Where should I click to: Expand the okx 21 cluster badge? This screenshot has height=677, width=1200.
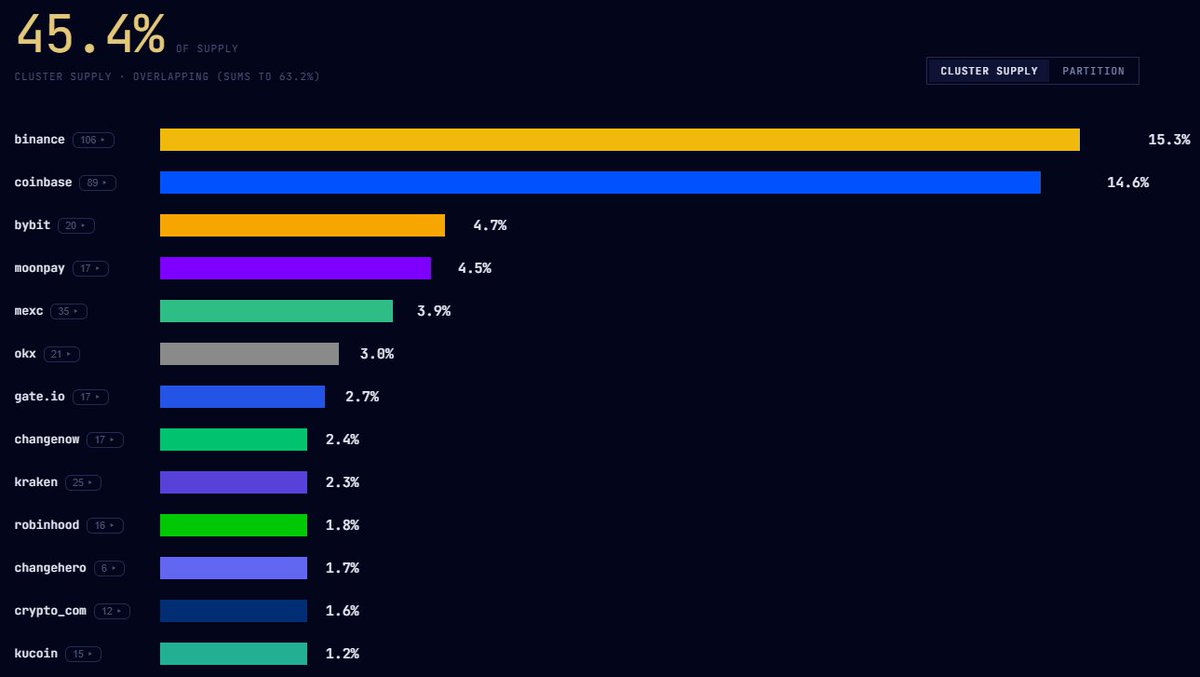click(62, 355)
